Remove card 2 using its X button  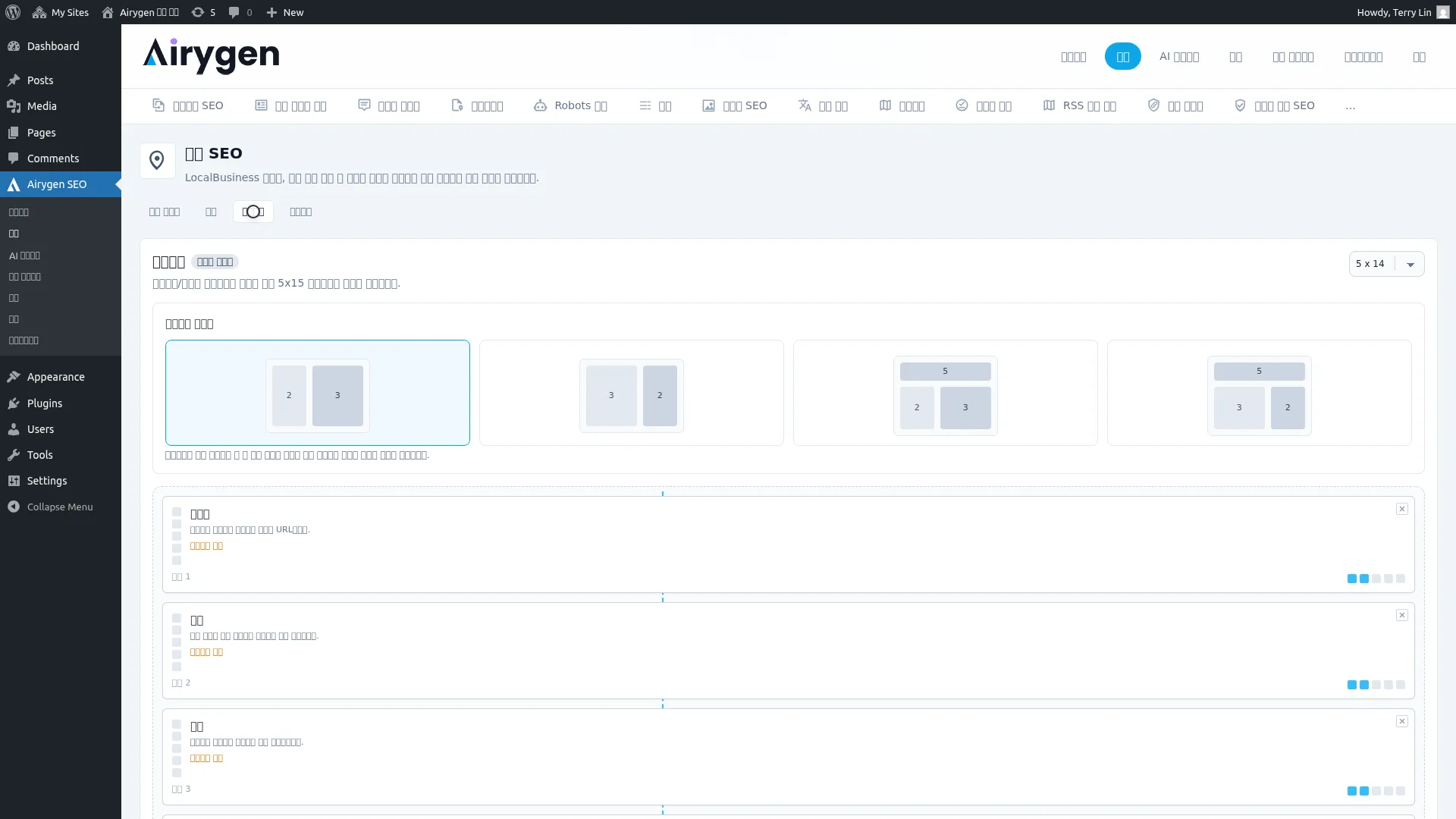click(x=1402, y=615)
